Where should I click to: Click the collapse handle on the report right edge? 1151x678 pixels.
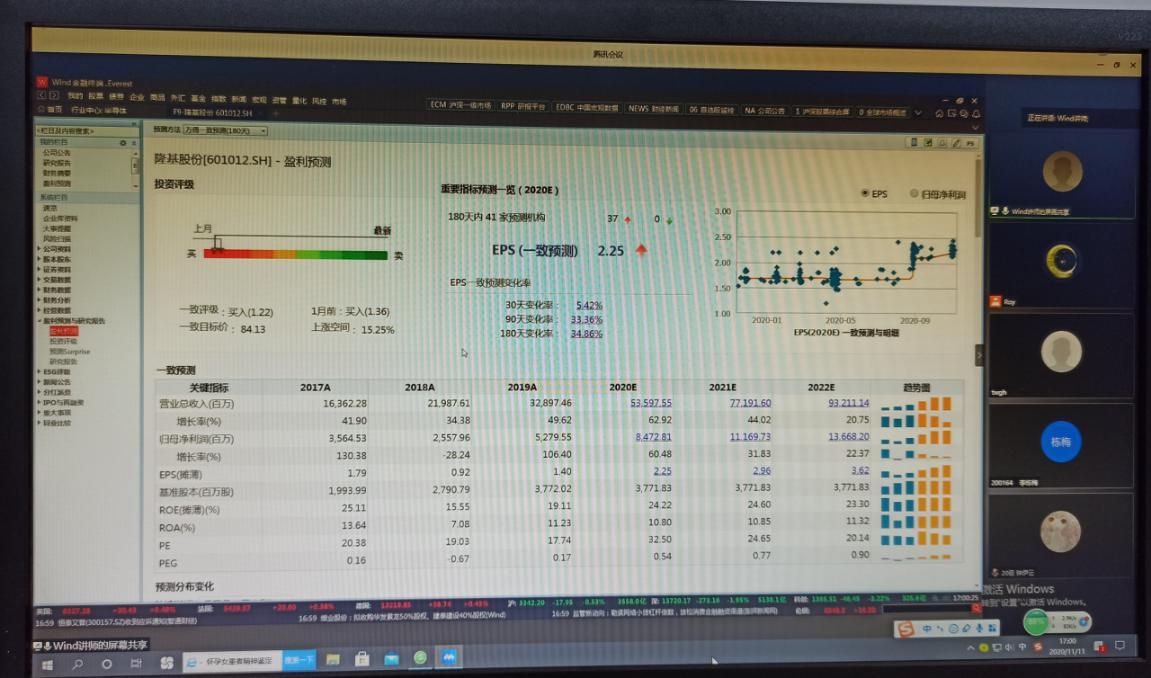click(x=978, y=355)
